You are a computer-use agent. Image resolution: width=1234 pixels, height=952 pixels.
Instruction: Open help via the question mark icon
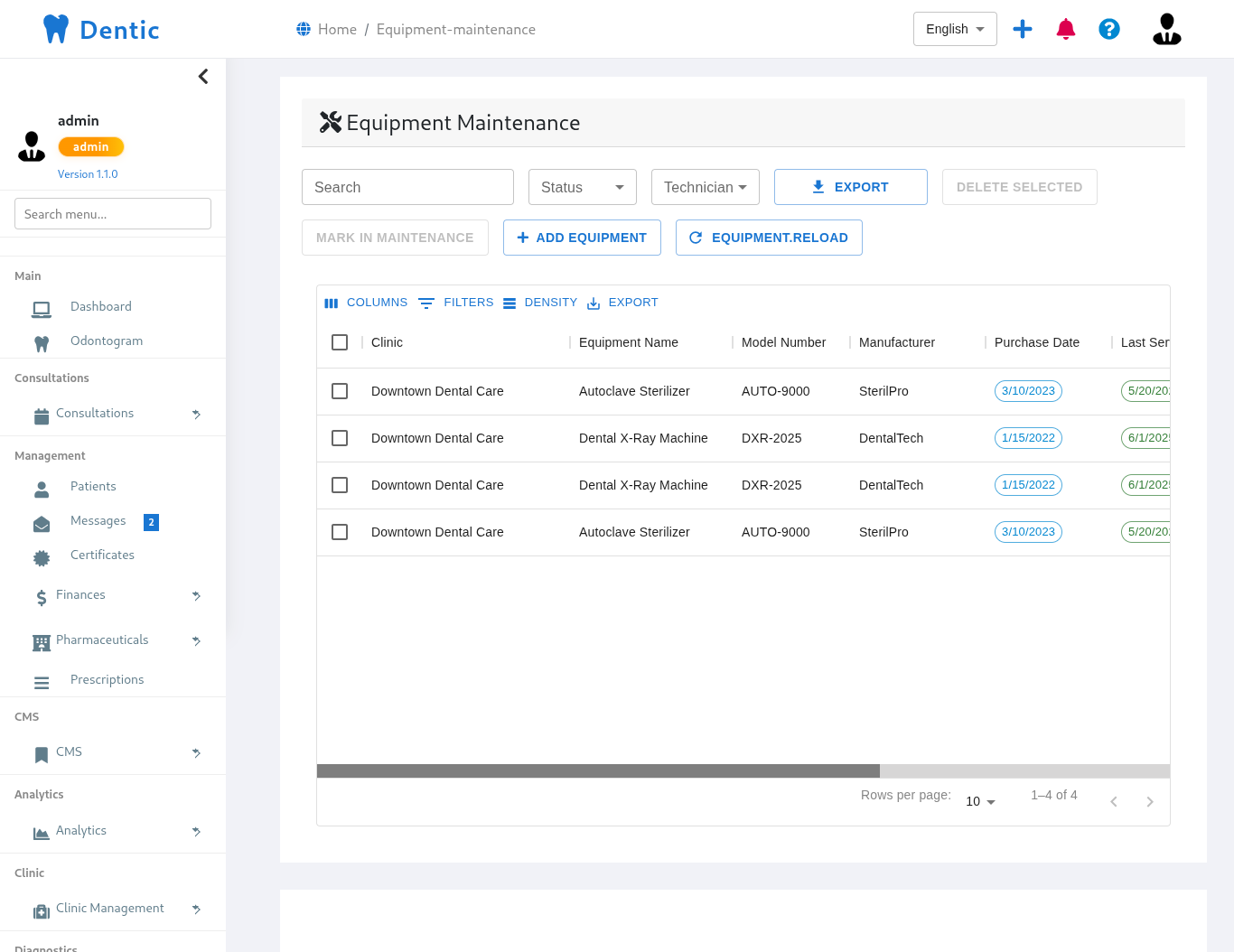1109,29
